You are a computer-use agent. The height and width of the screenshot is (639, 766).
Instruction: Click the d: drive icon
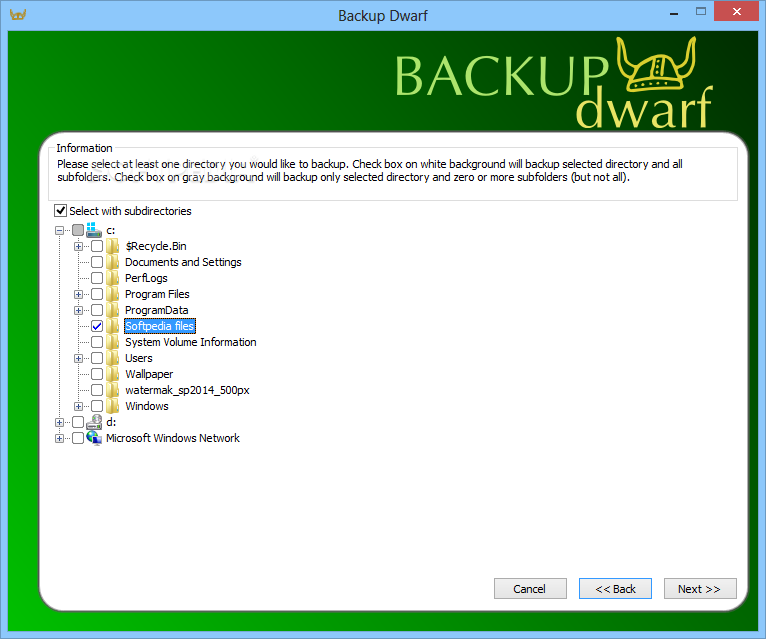point(94,422)
